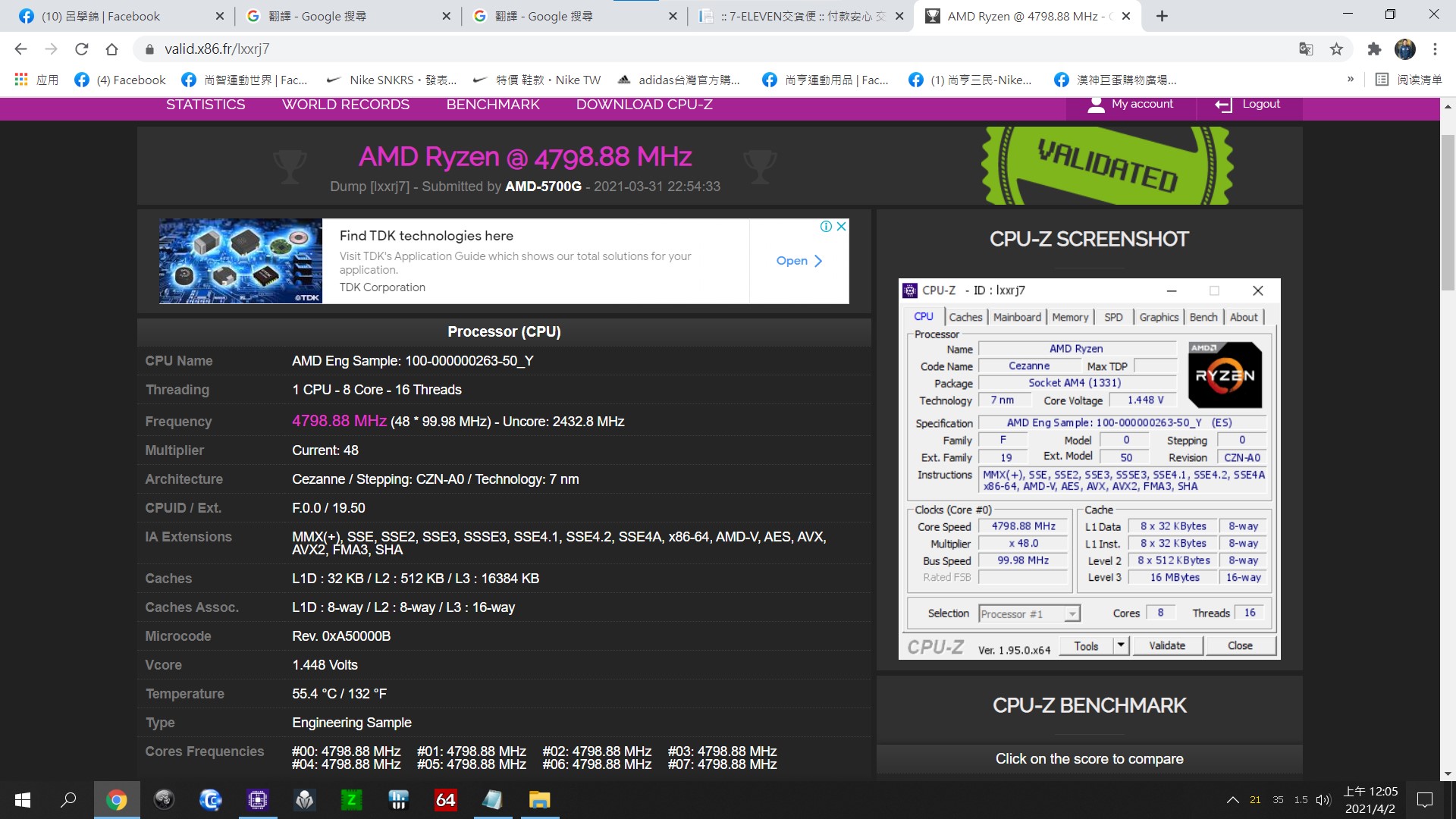Close the TDK ad with X icon
This screenshot has width=1456, height=819.
(x=841, y=226)
